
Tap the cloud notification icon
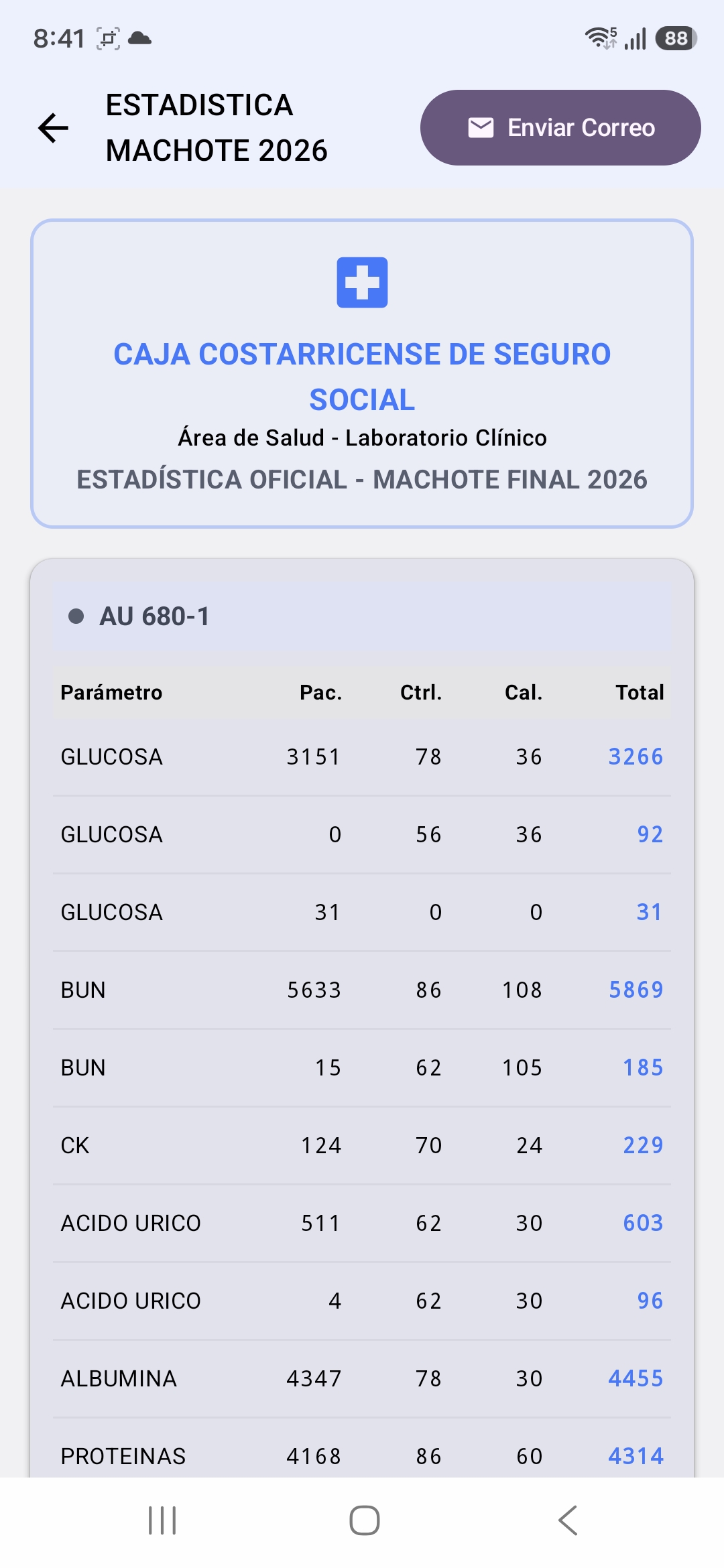pos(139,38)
